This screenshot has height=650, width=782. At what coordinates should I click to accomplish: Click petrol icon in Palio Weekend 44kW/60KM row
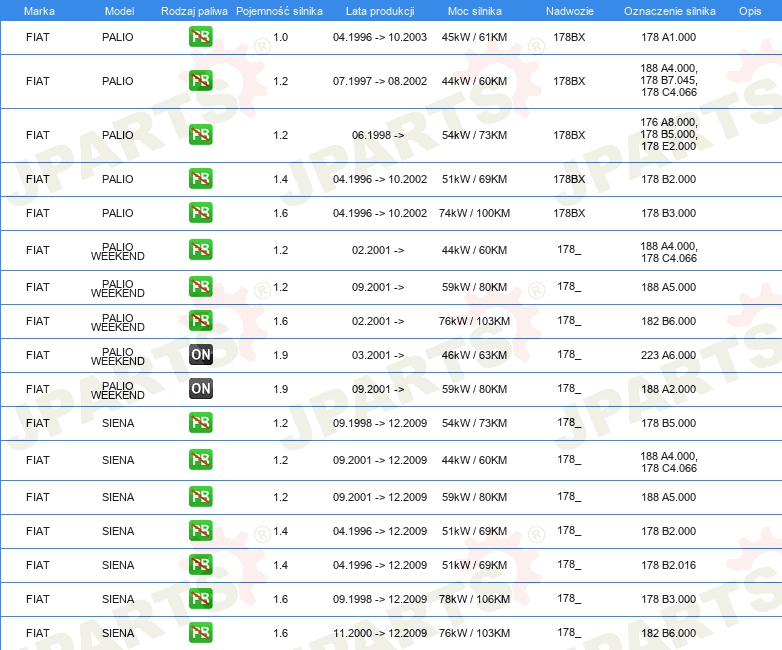click(200, 249)
